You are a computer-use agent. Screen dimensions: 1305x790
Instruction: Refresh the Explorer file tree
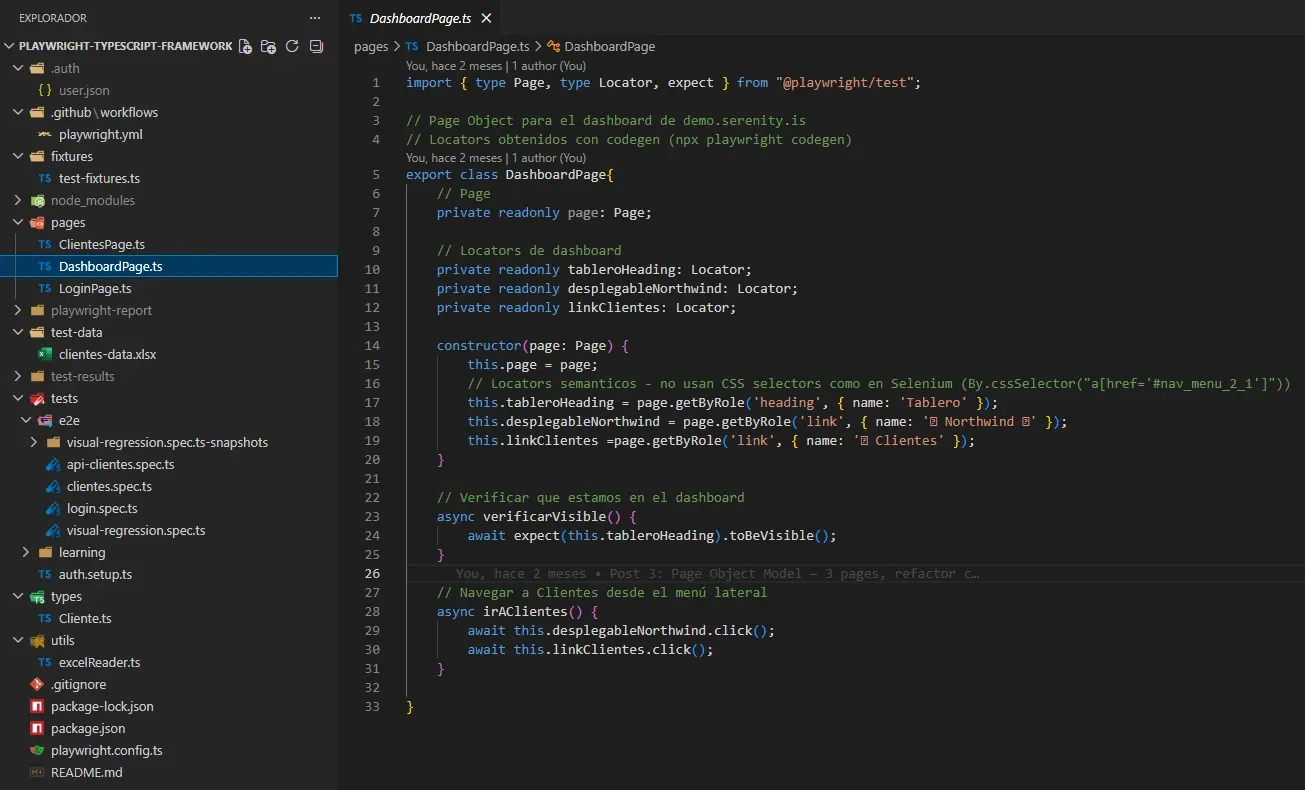(292, 46)
